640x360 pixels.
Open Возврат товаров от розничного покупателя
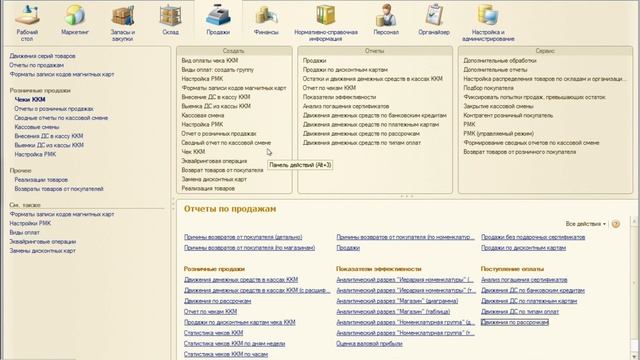[x=520, y=152]
